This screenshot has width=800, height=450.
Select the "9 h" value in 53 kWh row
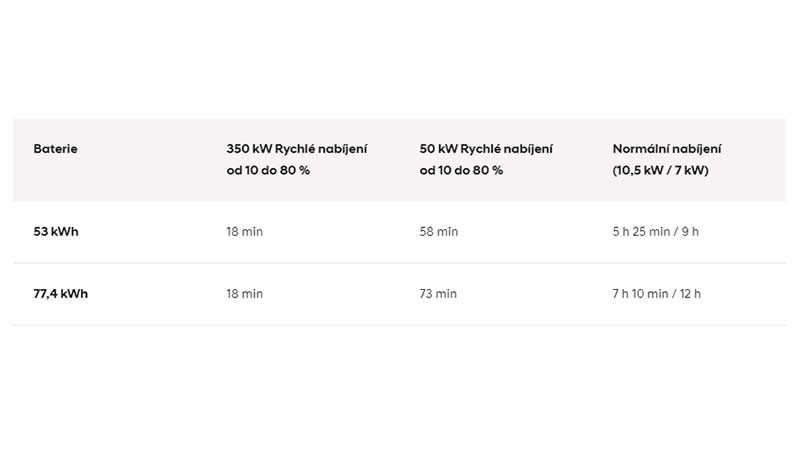(x=690, y=232)
